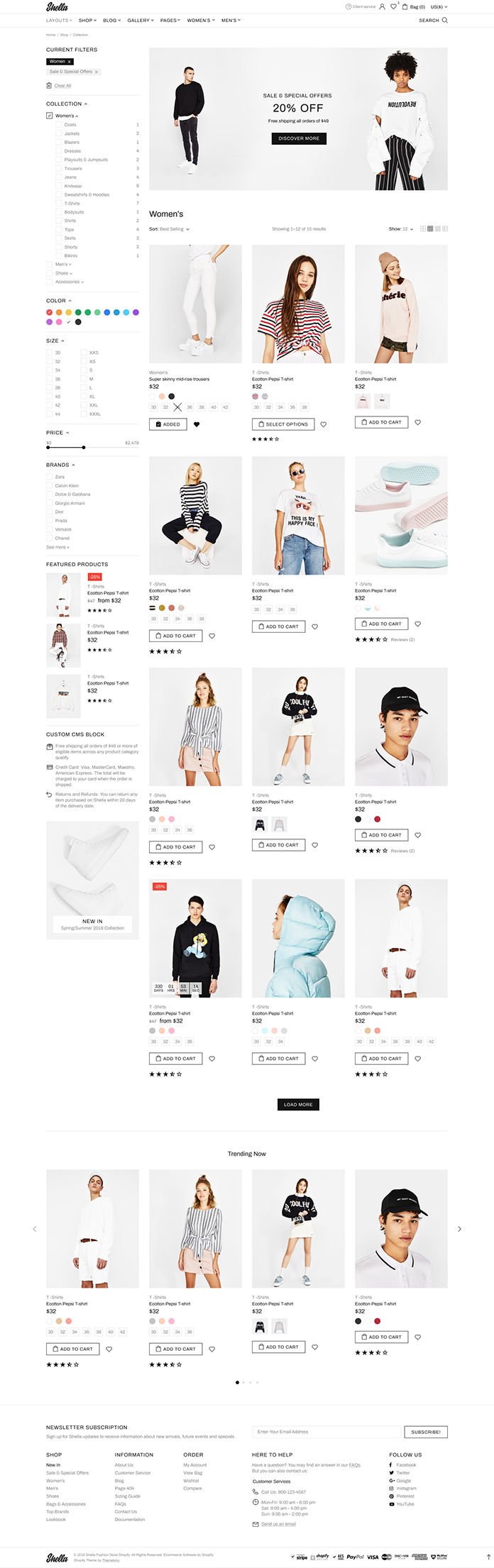The width and height of the screenshot is (494, 1568).
Task: Open the Gallery menu
Action: point(140,21)
